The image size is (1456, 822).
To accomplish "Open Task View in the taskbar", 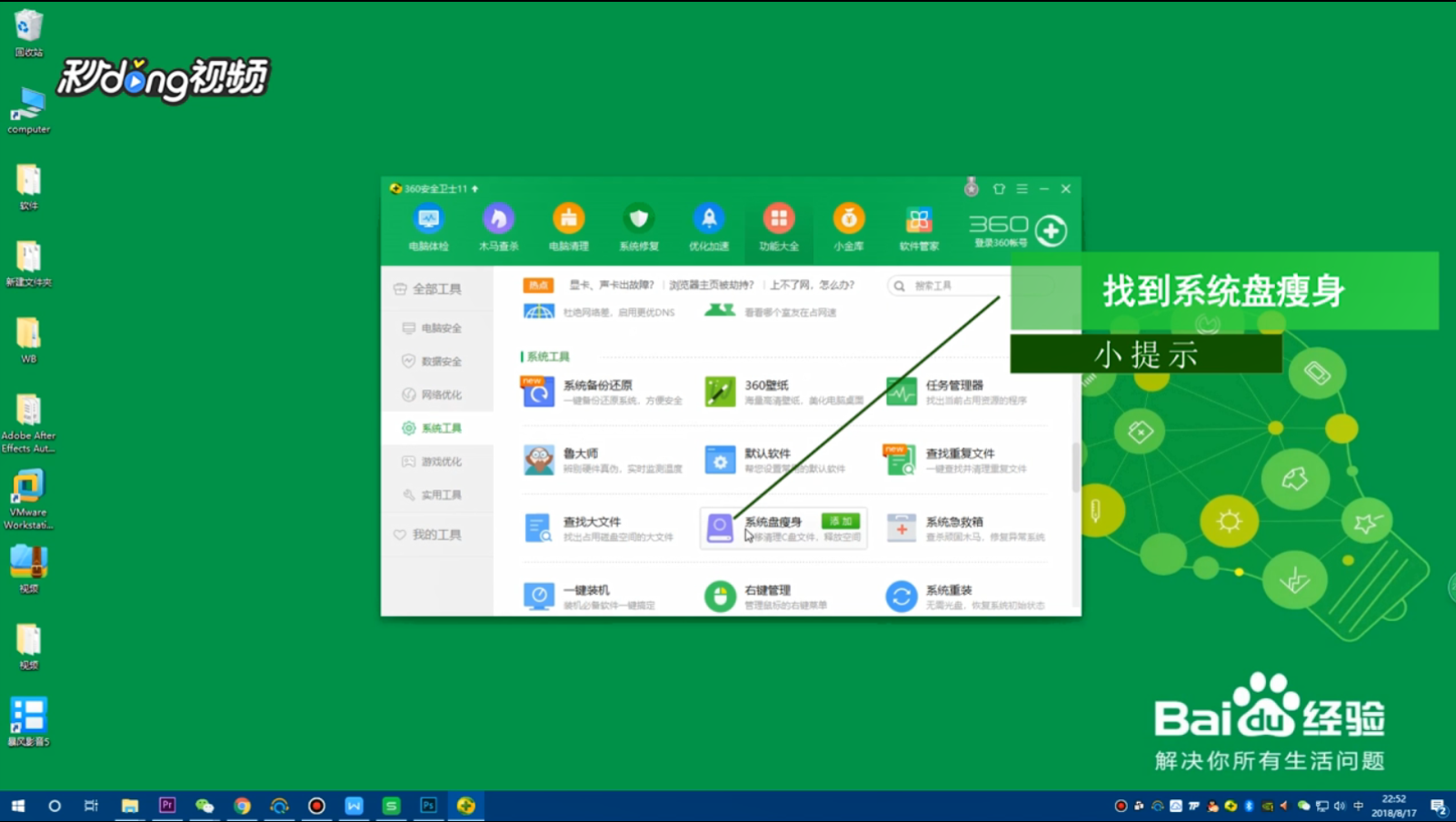I will pos(91,806).
